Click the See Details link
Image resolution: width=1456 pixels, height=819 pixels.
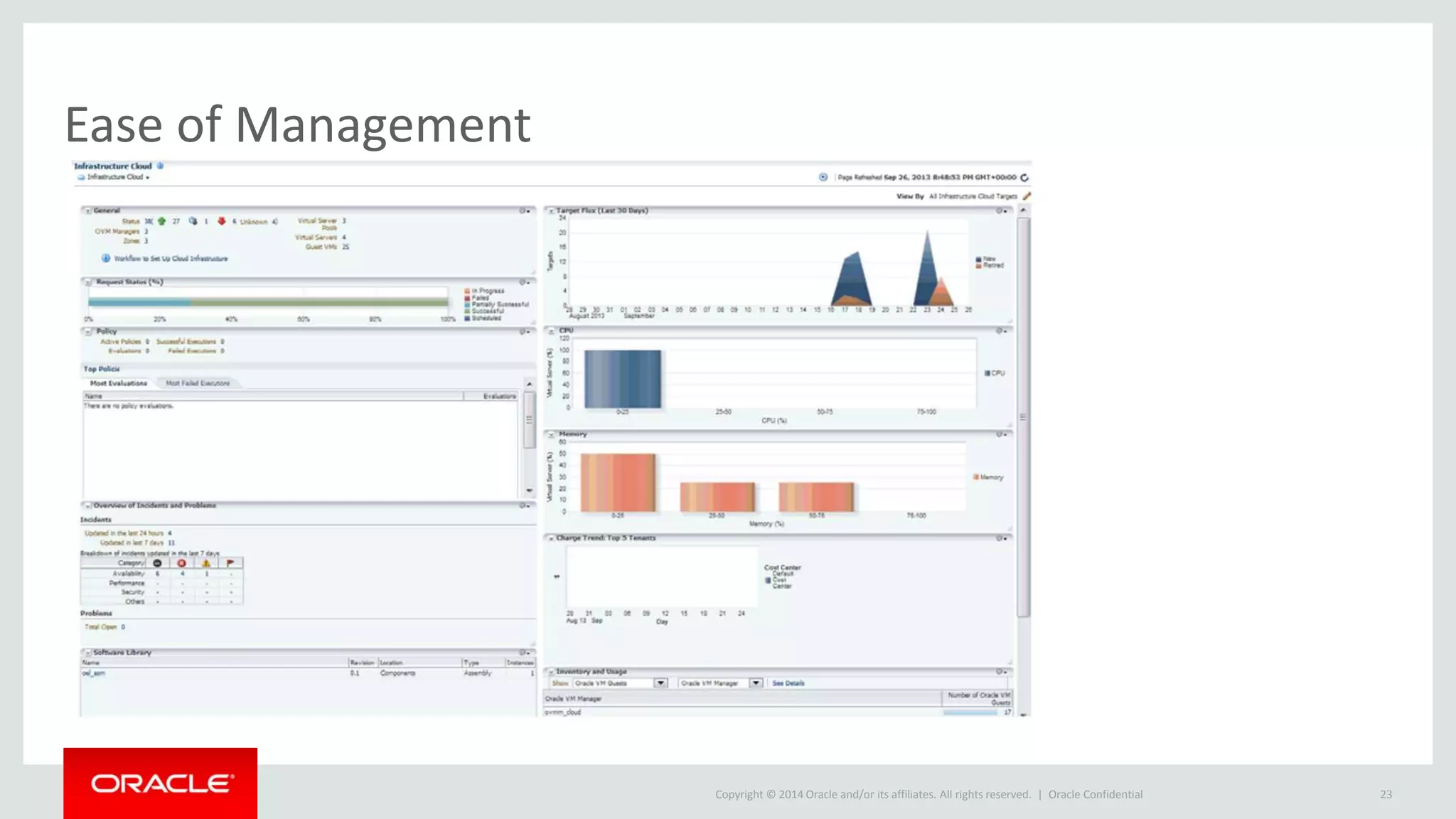pyautogui.click(x=788, y=683)
